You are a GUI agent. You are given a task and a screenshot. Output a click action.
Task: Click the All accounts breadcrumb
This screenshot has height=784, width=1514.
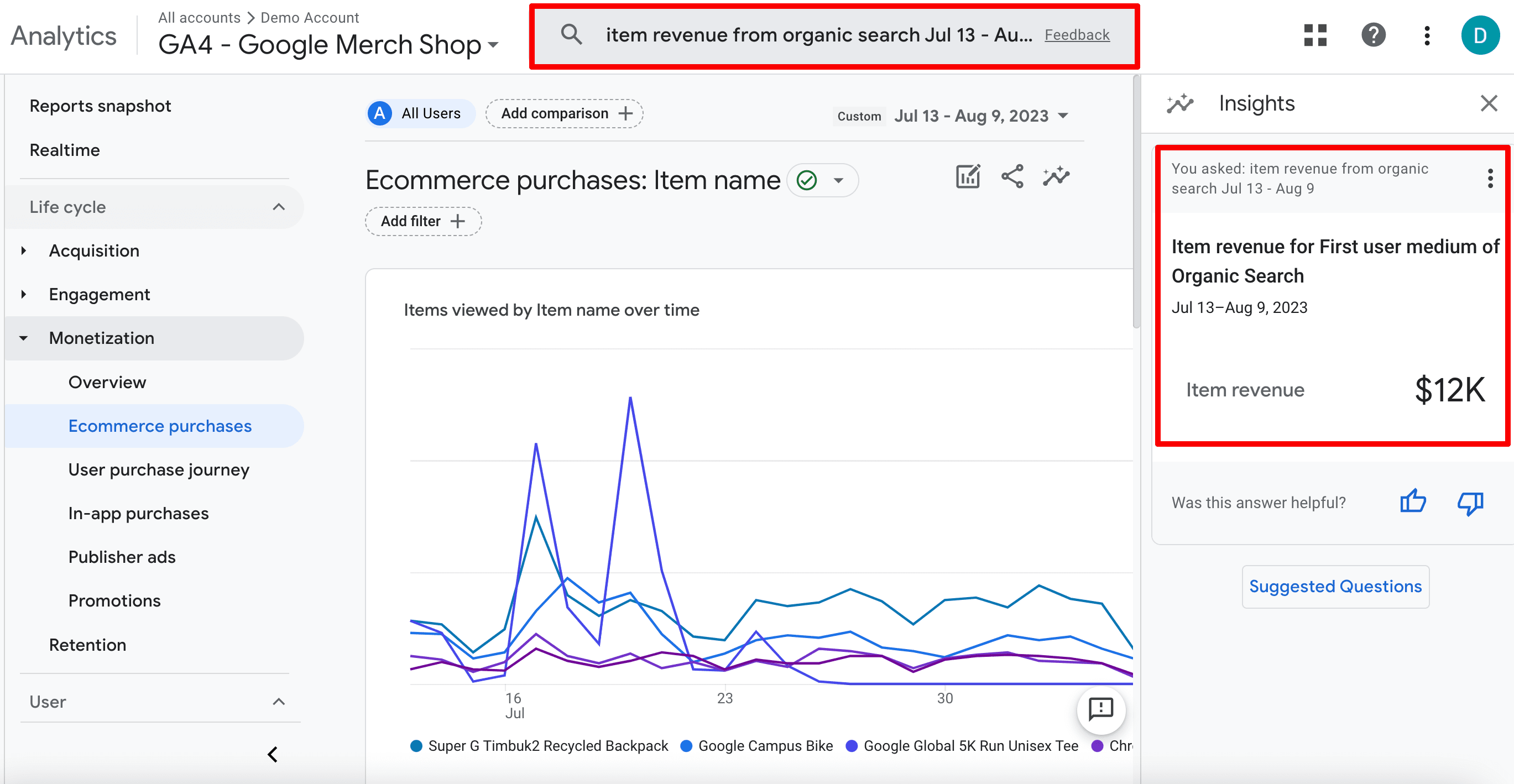pyautogui.click(x=199, y=18)
